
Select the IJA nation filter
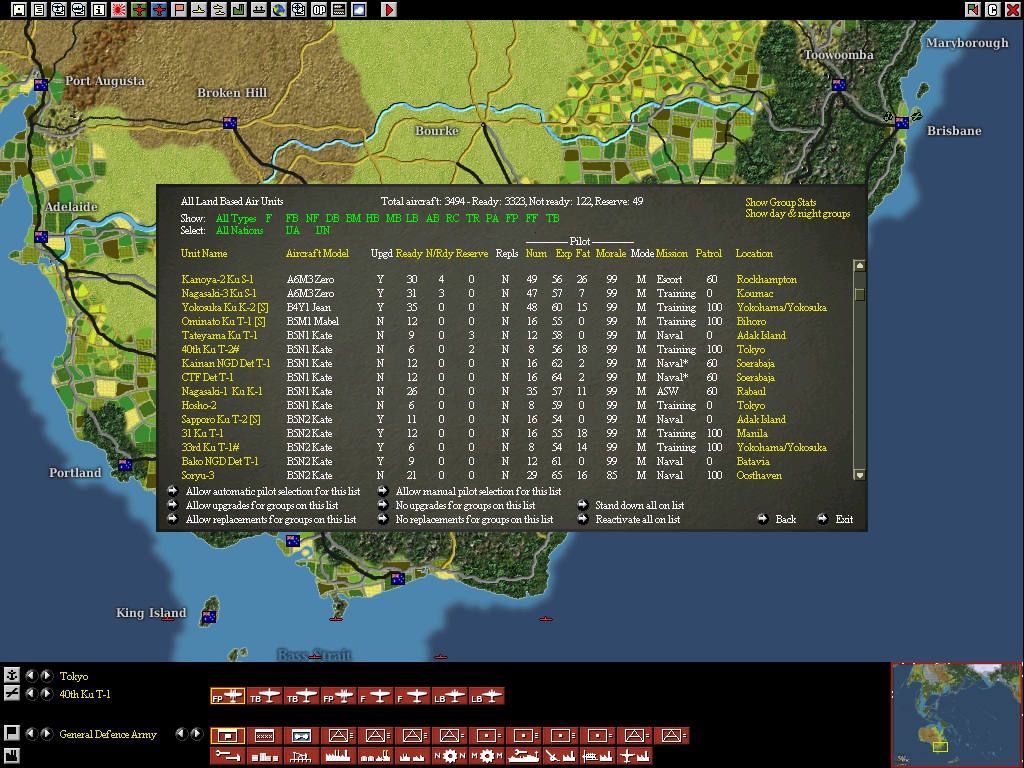pyautogui.click(x=292, y=231)
